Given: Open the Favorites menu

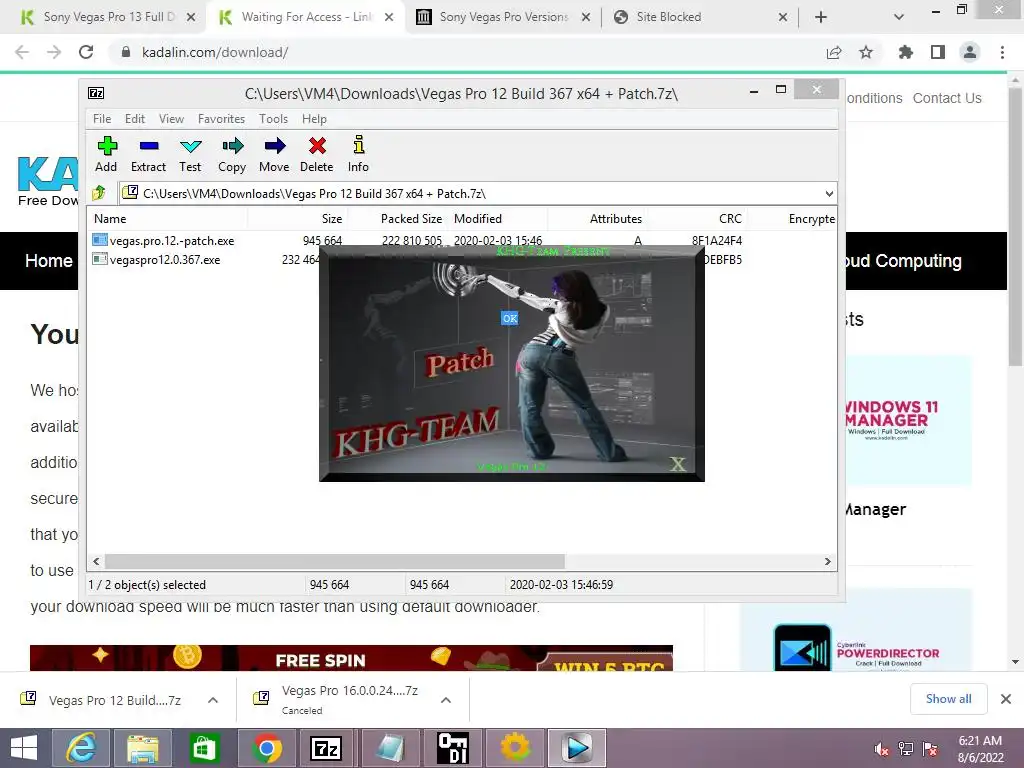Looking at the screenshot, I should [x=221, y=119].
